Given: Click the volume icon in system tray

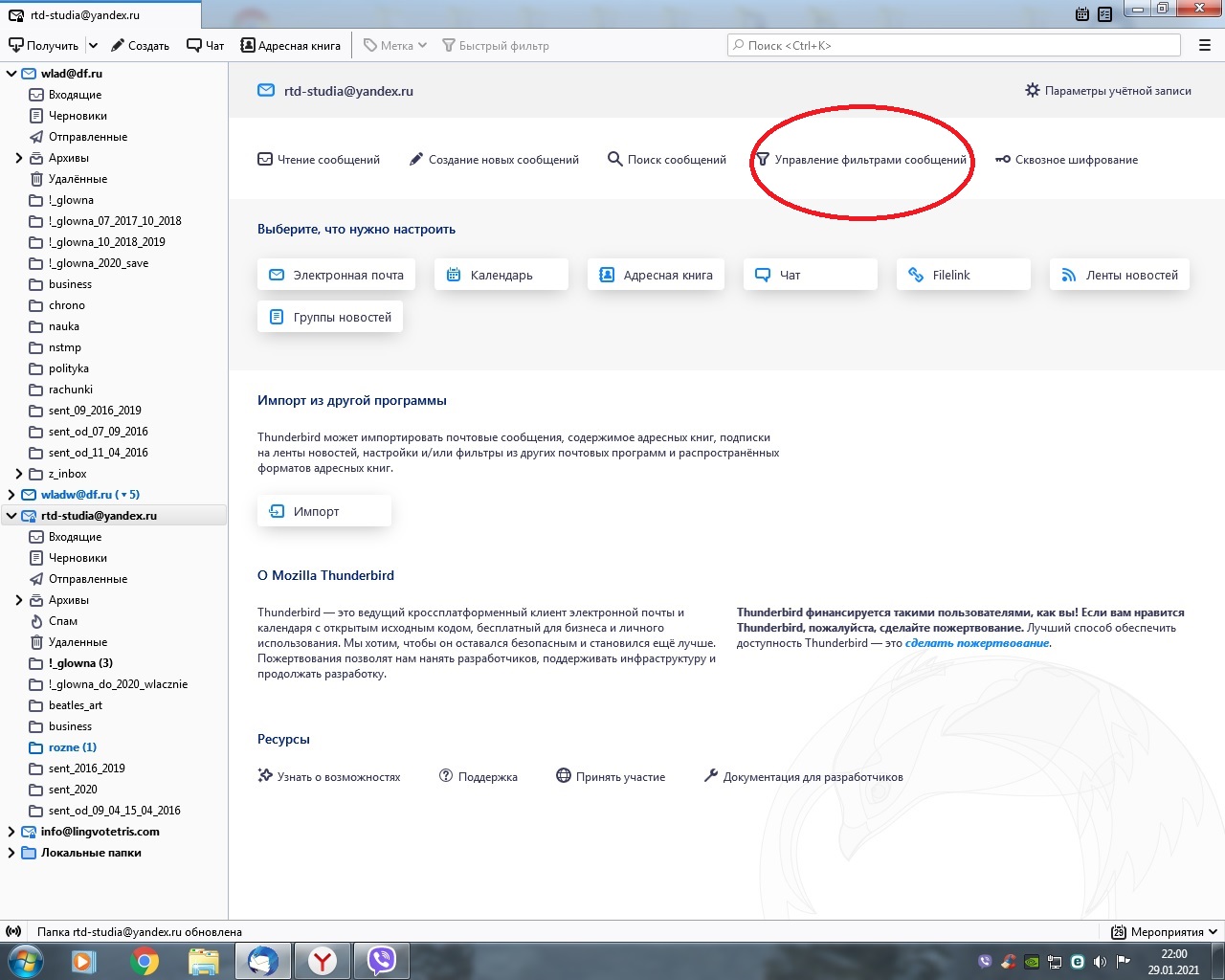Looking at the screenshot, I should click(1100, 962).
